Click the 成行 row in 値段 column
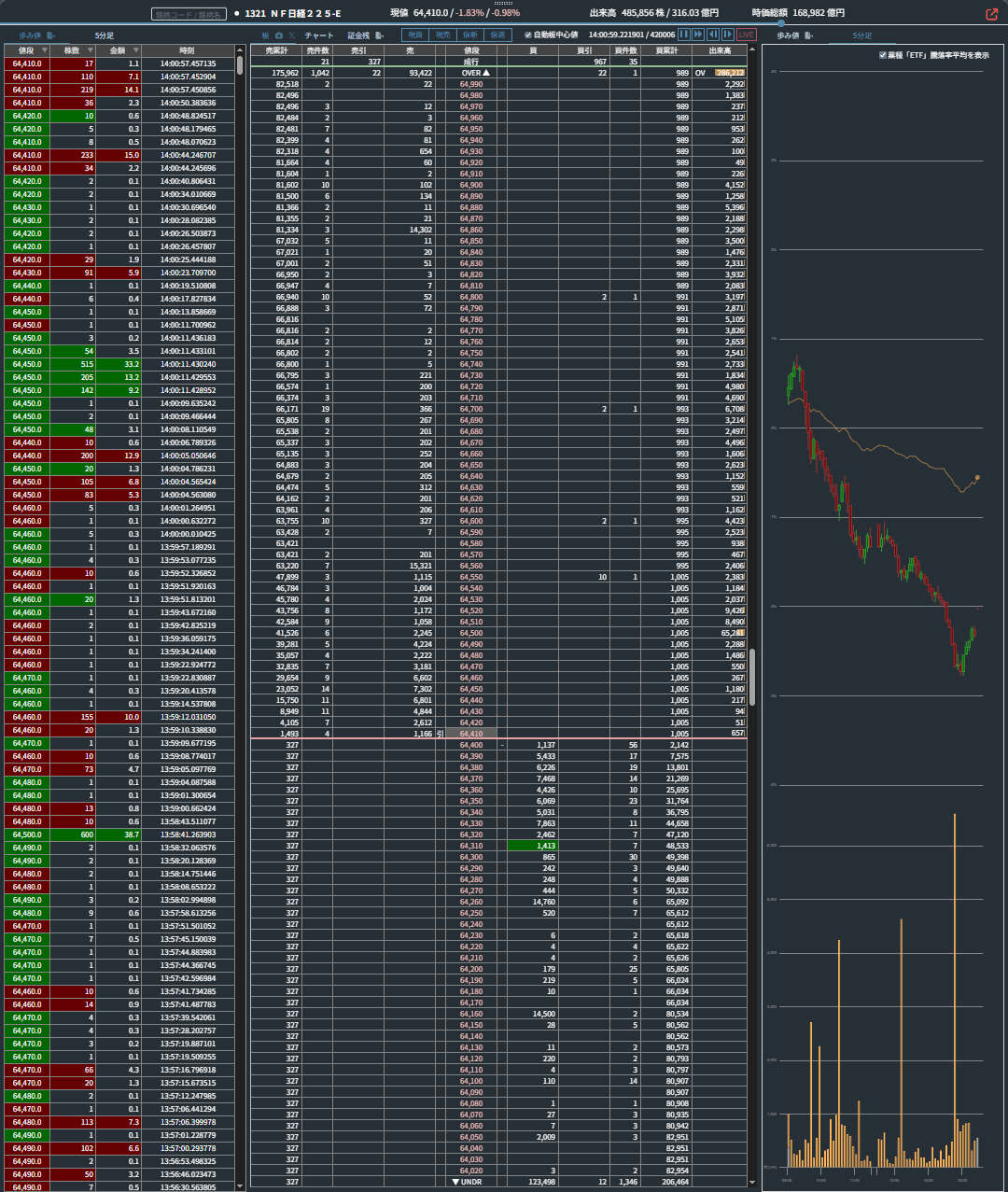 click(x=471, y=62)
